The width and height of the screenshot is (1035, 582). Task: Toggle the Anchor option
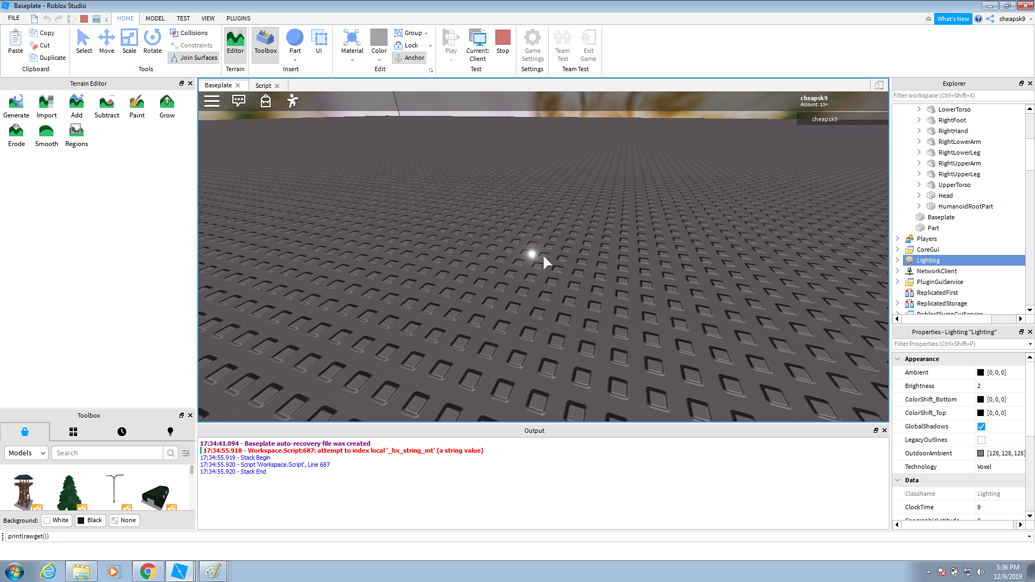pyautogui.click(x=411, y=57)
